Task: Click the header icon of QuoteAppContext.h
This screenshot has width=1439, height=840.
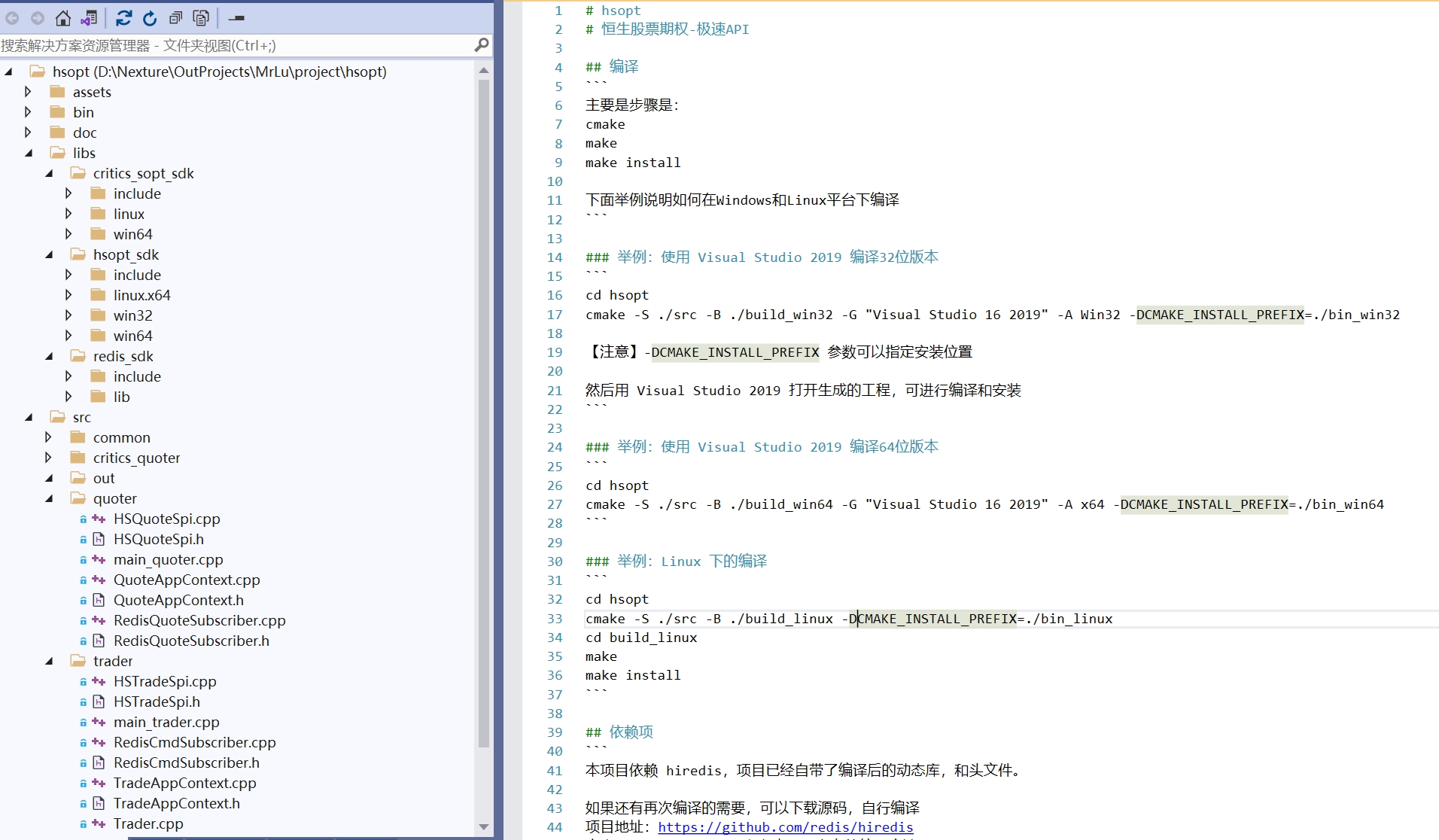Action: pyautogui.click(x=99, y=600)
